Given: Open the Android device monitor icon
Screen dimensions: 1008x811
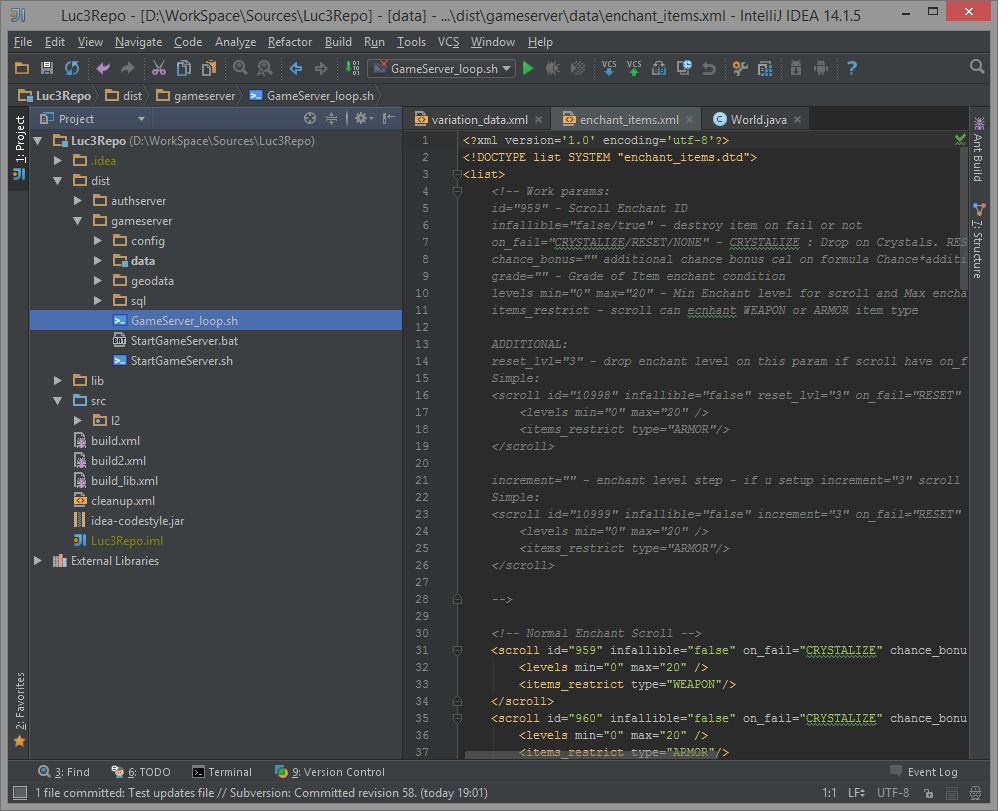Looking at the screenshot, I should click(821, 68).
